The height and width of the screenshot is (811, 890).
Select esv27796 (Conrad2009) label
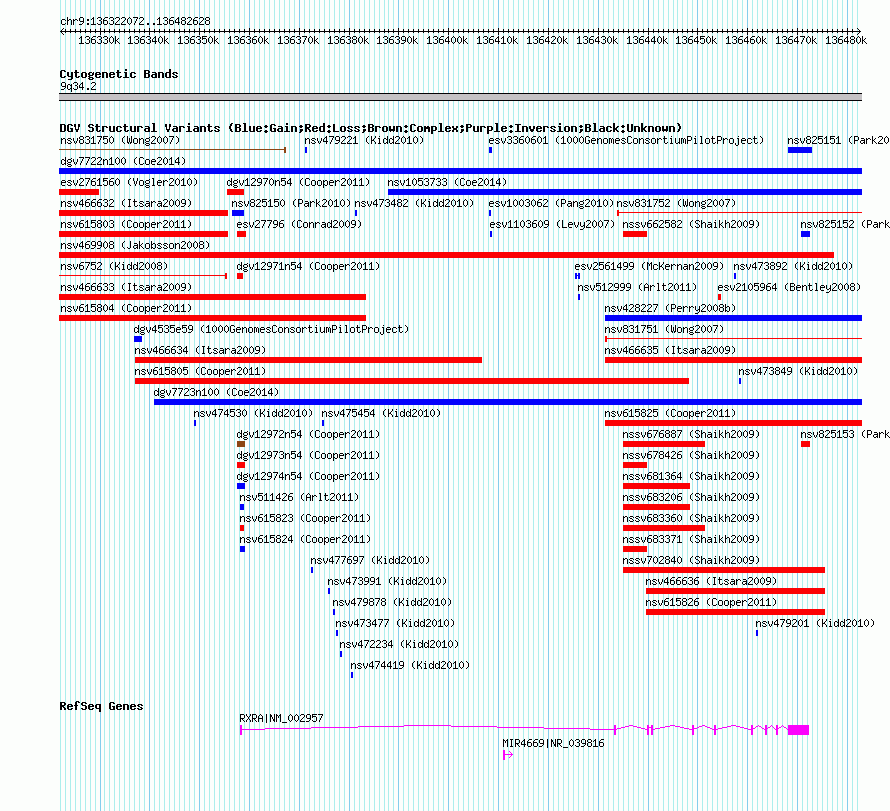(x=299, y=224)
